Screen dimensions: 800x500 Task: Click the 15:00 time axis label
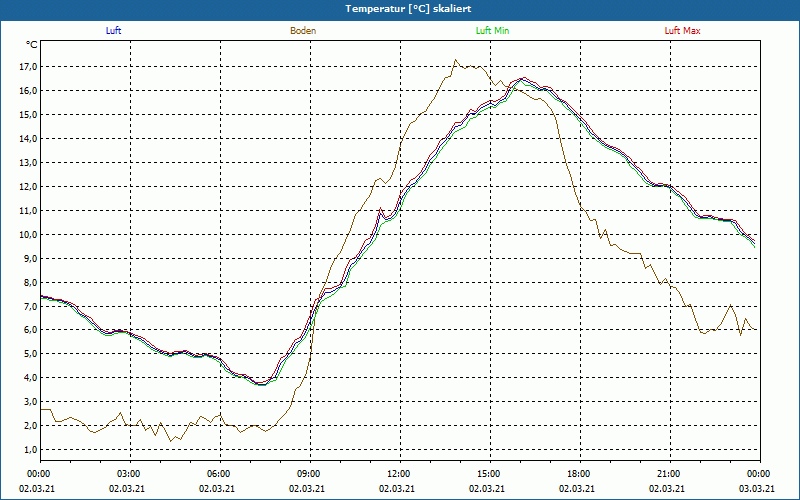490,474
